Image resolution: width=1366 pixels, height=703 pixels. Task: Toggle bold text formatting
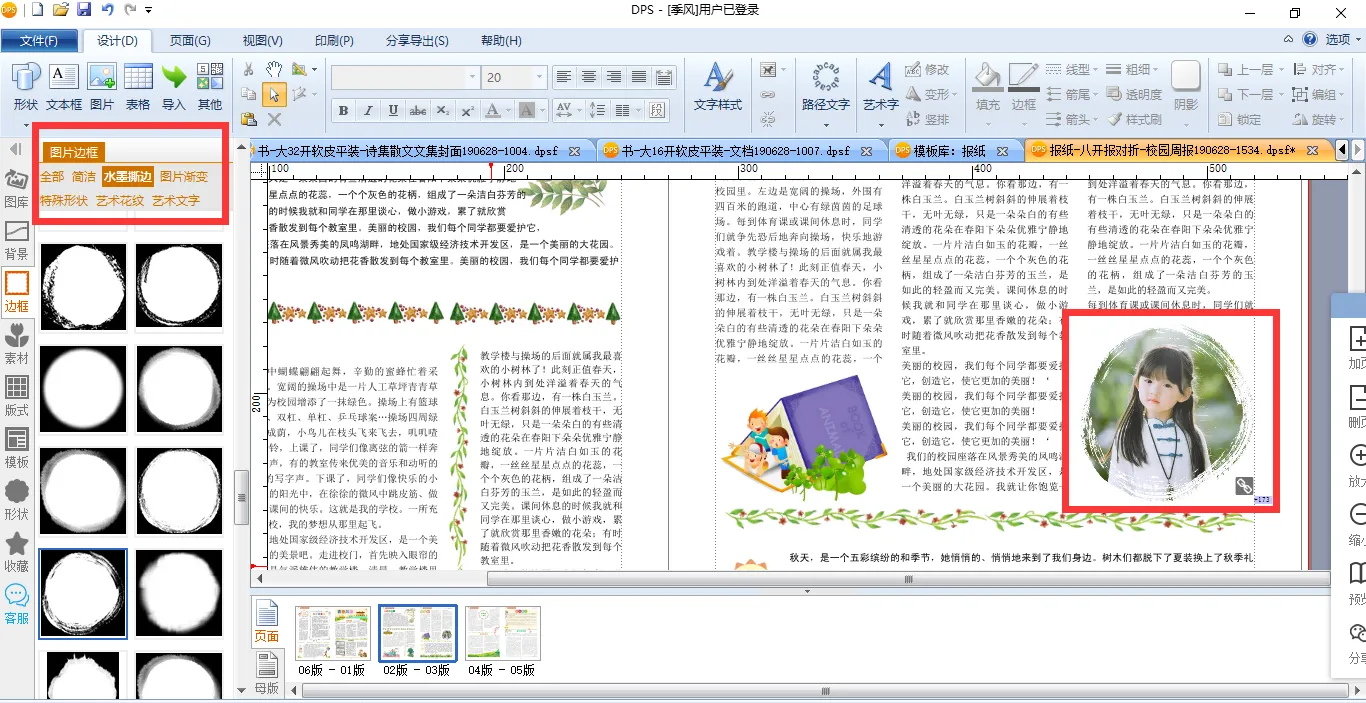pos(343,111)
